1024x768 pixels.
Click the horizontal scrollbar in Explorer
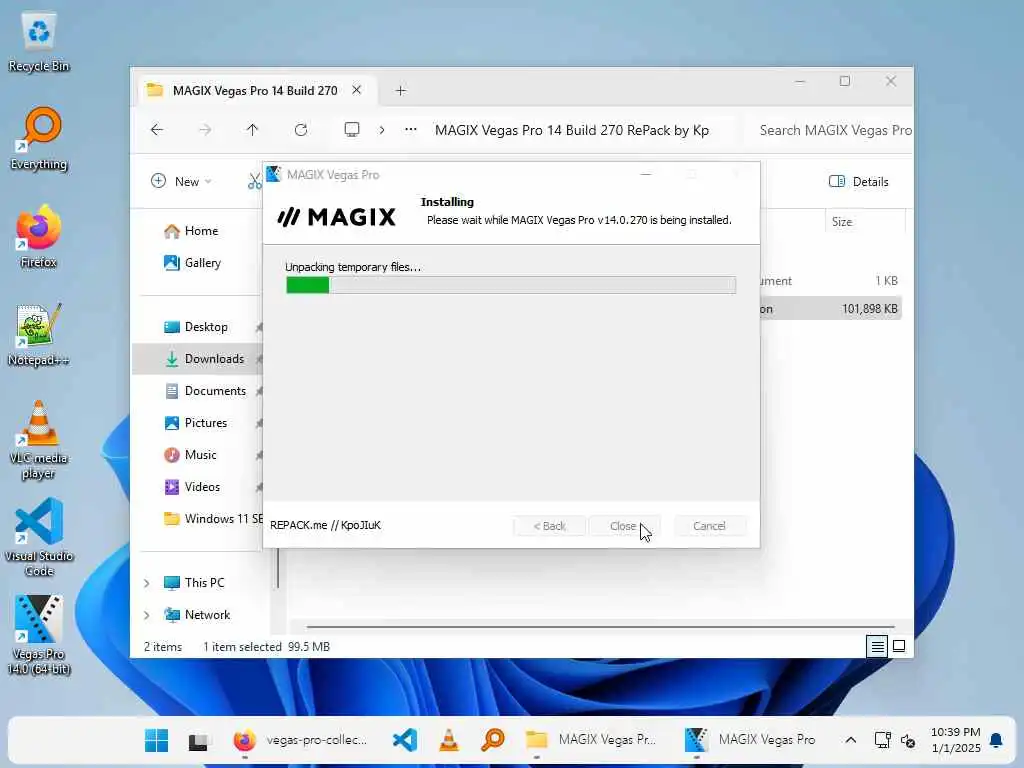tap(600, 626)
